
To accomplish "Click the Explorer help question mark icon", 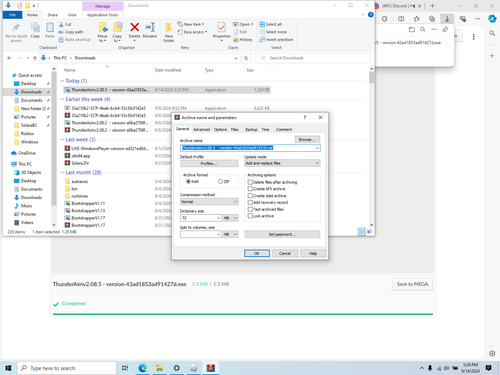I will tap(371, 15).
